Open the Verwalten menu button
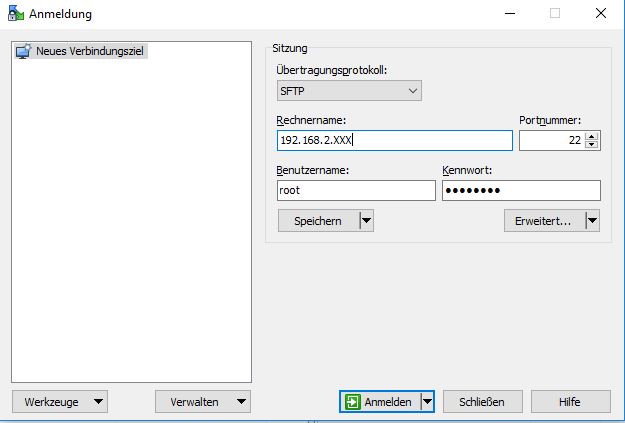Viewport: 625px width, 423px height. click(x=203, y=401)
